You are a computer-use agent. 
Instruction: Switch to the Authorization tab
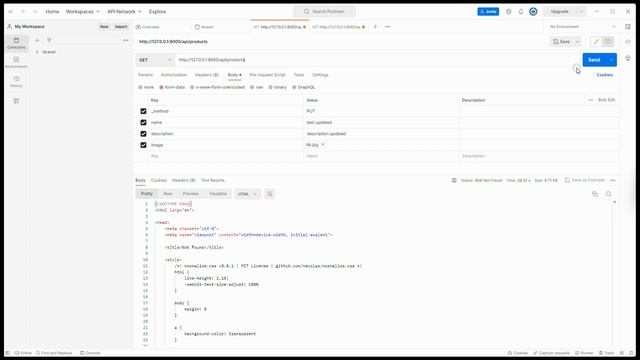tap(174, 75)
